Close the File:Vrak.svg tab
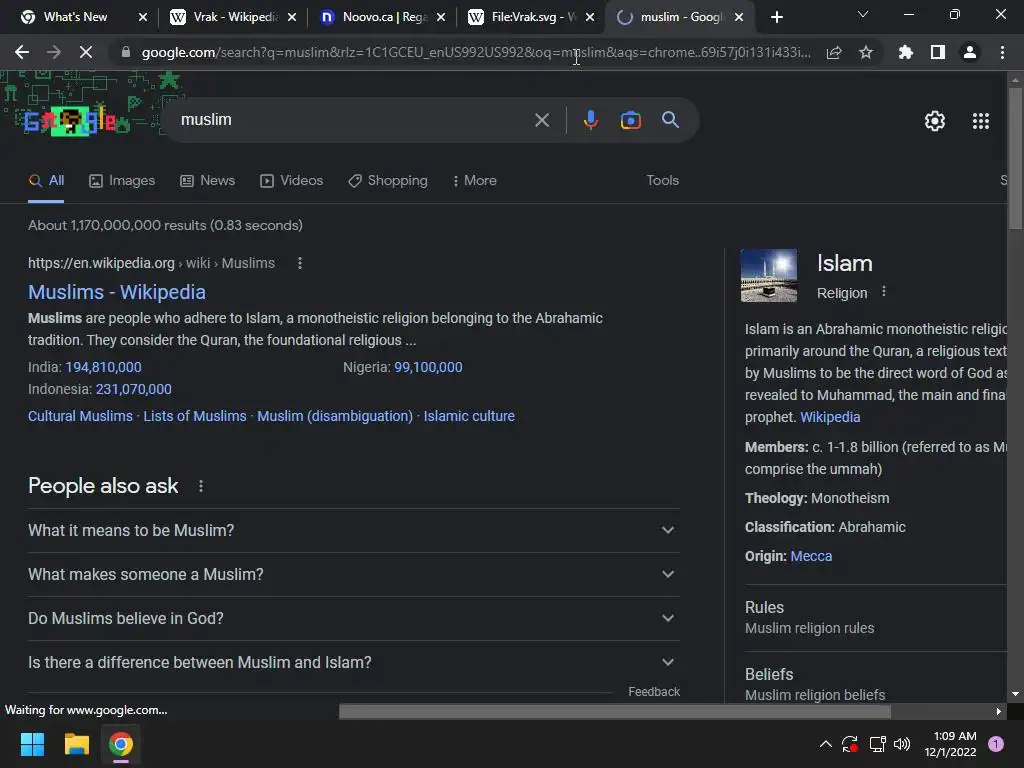This screenshot has width=1024, height=768. pyautogui.click(x=590, y=18)
